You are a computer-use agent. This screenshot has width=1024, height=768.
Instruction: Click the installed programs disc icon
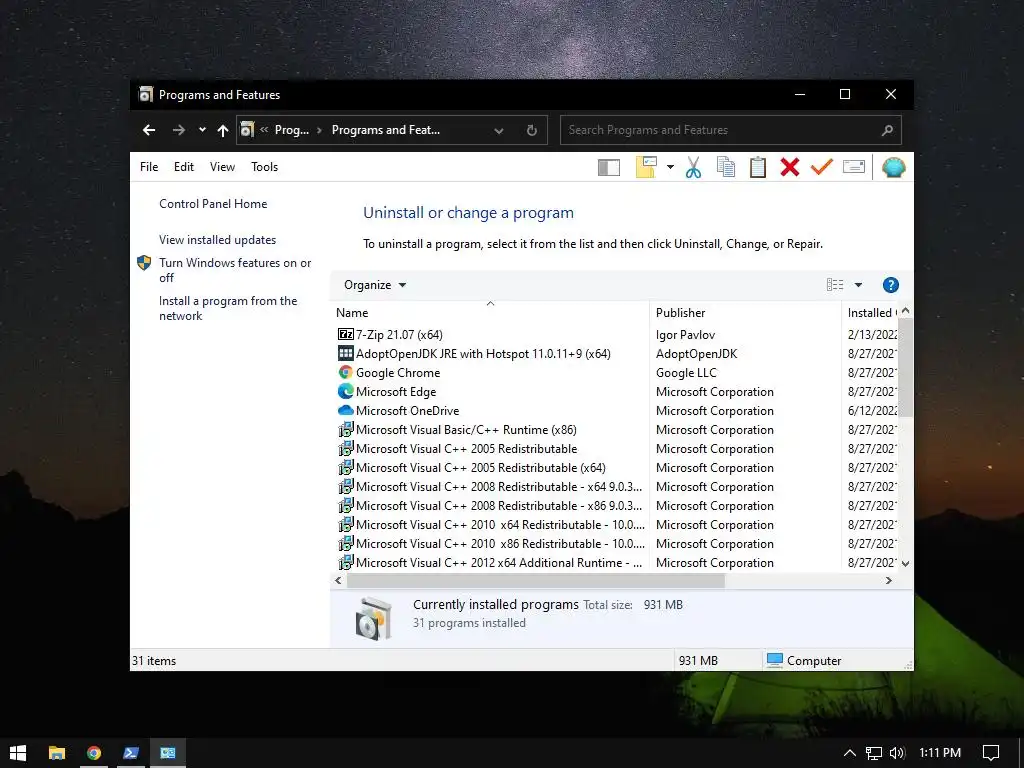(374, 617)
